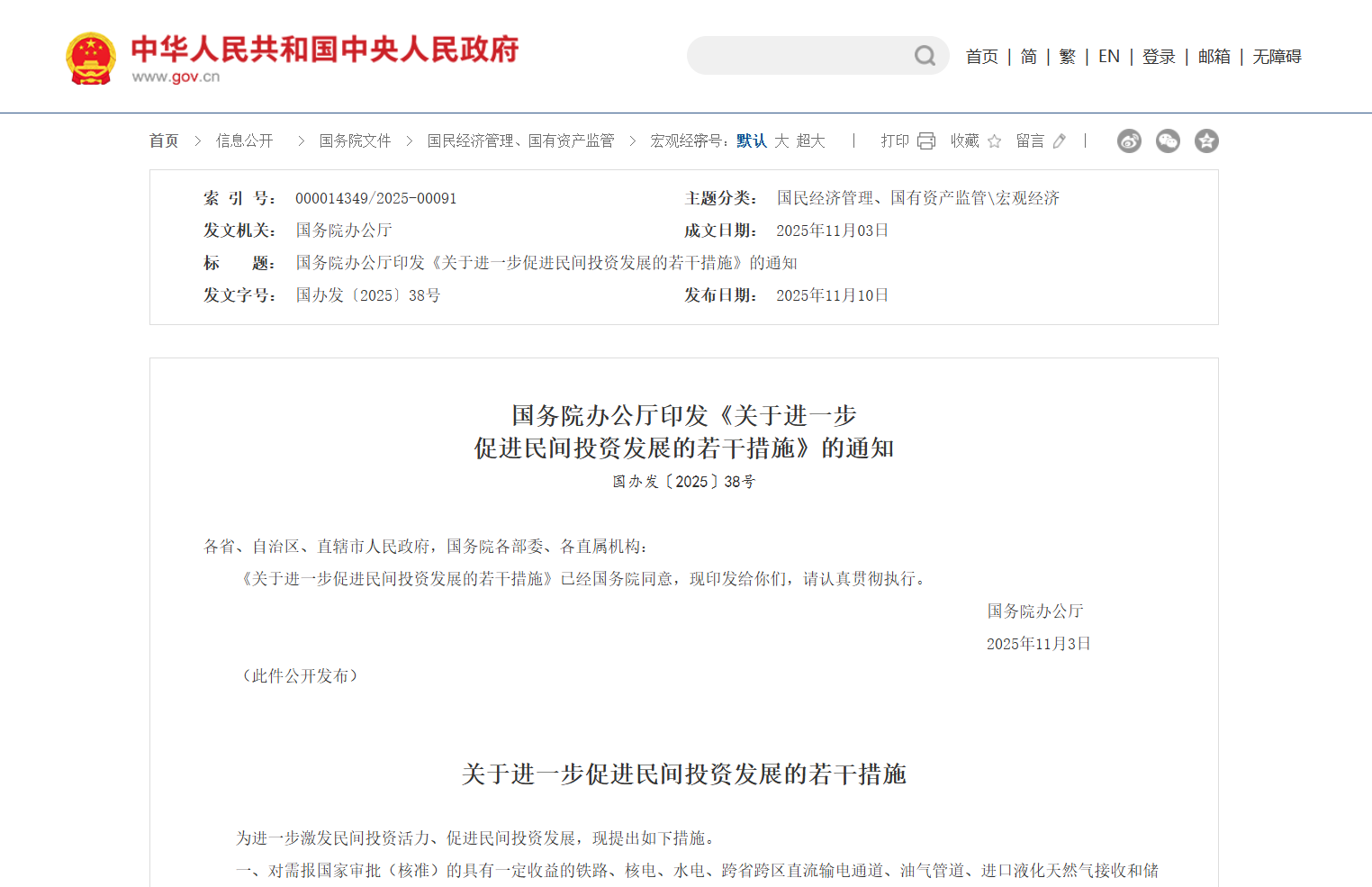Screen dimensions: 1372x887
Task: Switch to English version (EN)
Action: pyautogui.click(x=1108, y=57)
